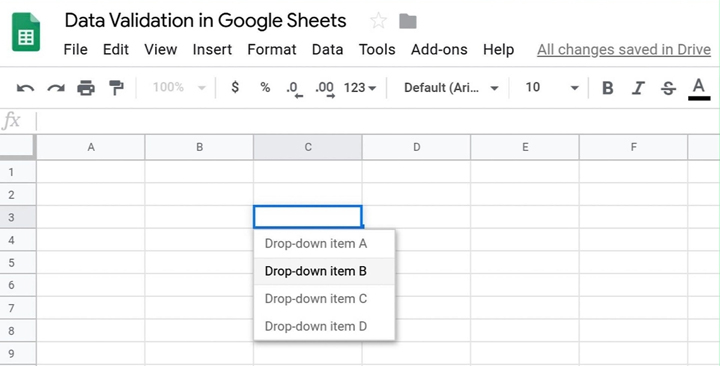Select row 1 header
The width and height of the screenshot is (720, 366).
(18, 172)
